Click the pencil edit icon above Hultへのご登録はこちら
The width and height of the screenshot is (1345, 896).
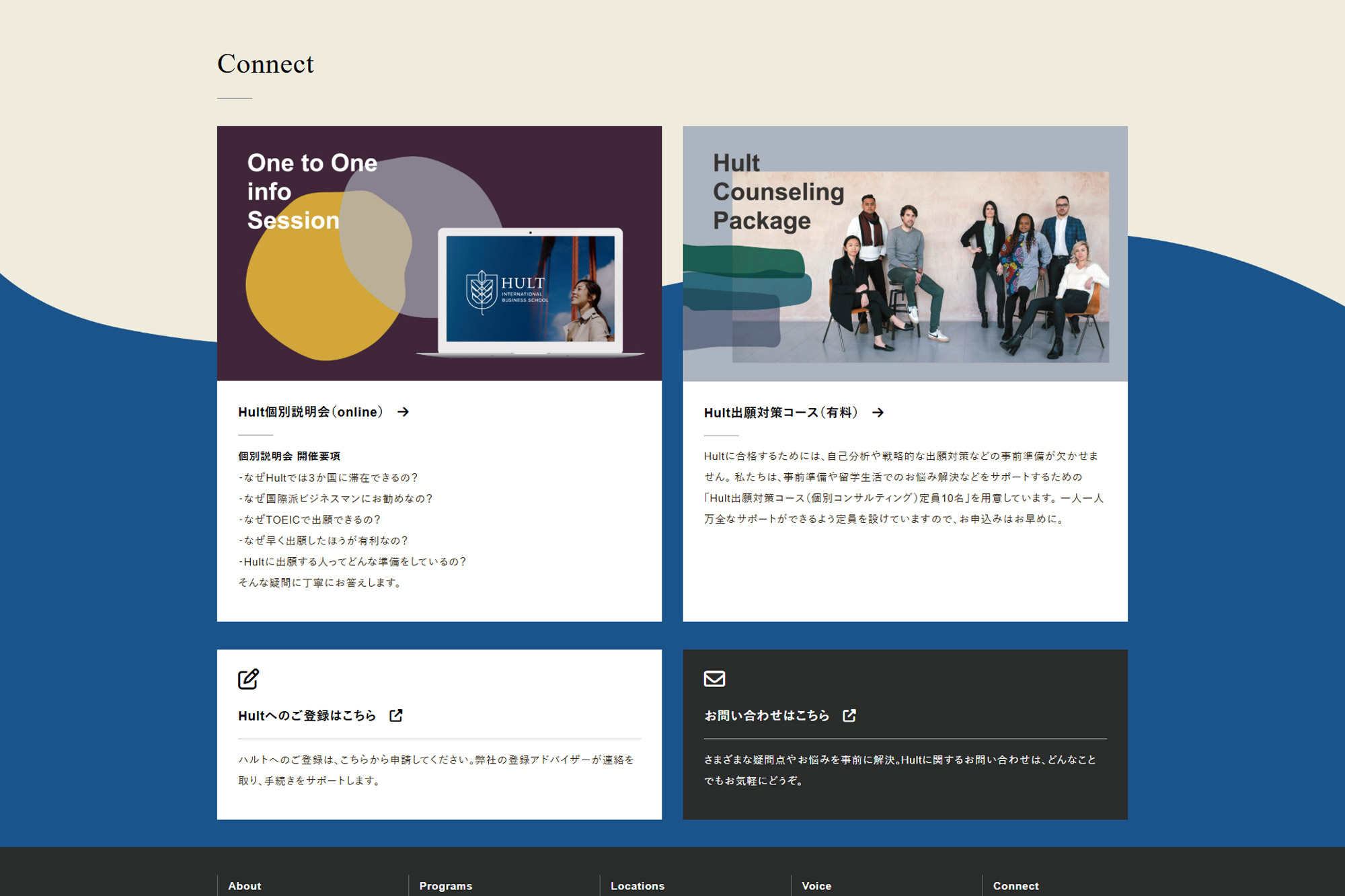(248, 679)
